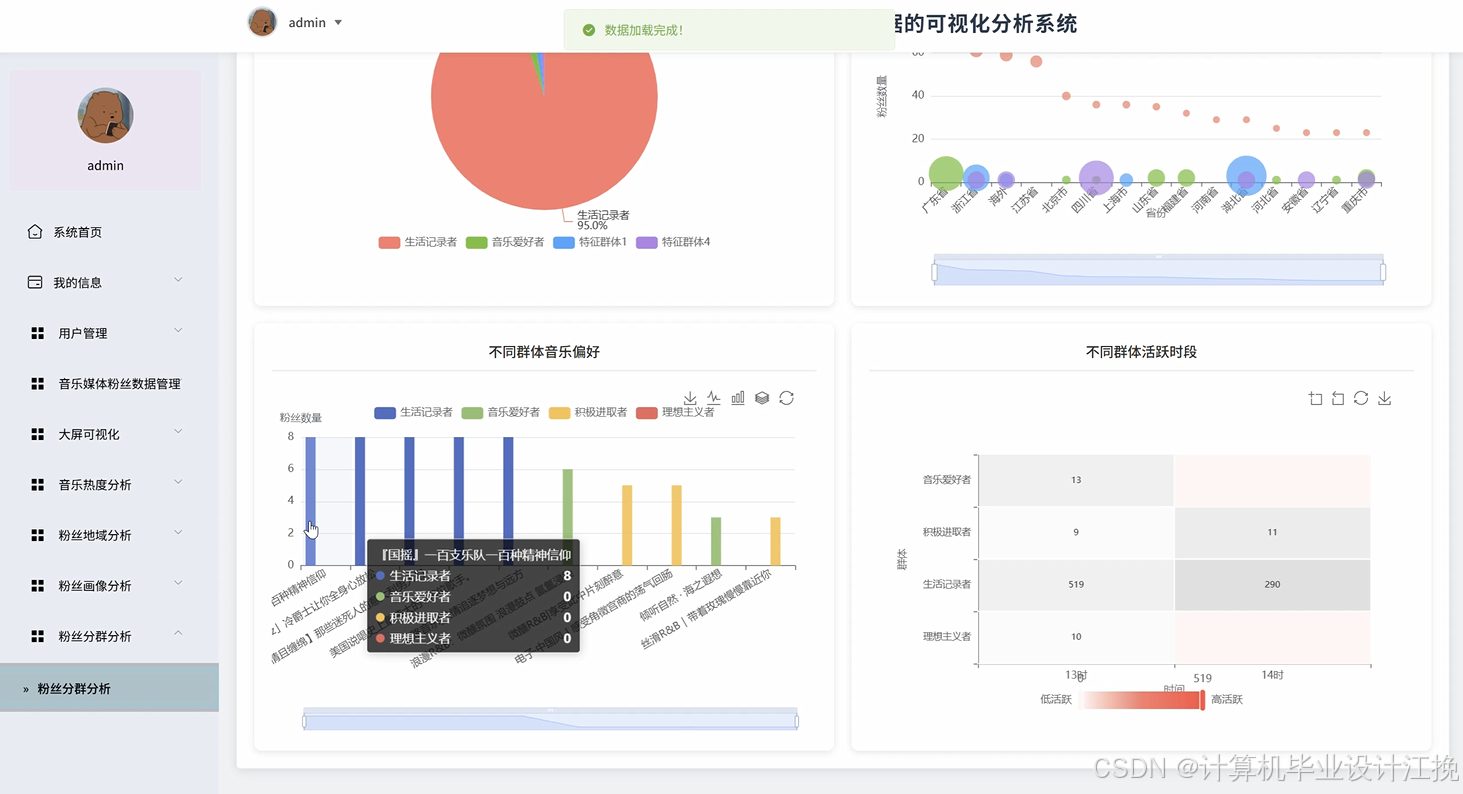The height and width of the screenshot is (794, 1463).
Task: Open 音乐媒体粉丝数据管理 in the sidebar
Action: (x=109, y=384)
